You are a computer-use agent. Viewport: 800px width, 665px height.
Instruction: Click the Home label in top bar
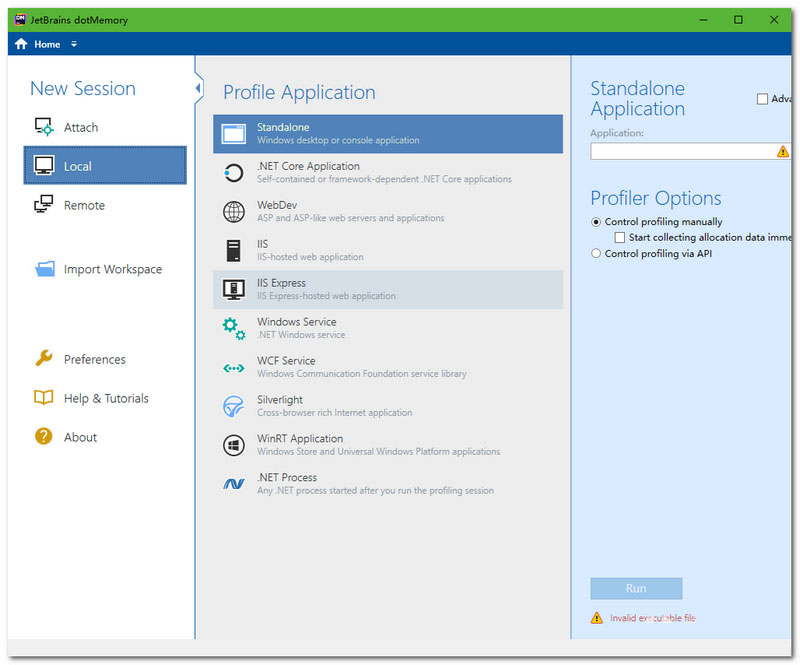(47, 44)
